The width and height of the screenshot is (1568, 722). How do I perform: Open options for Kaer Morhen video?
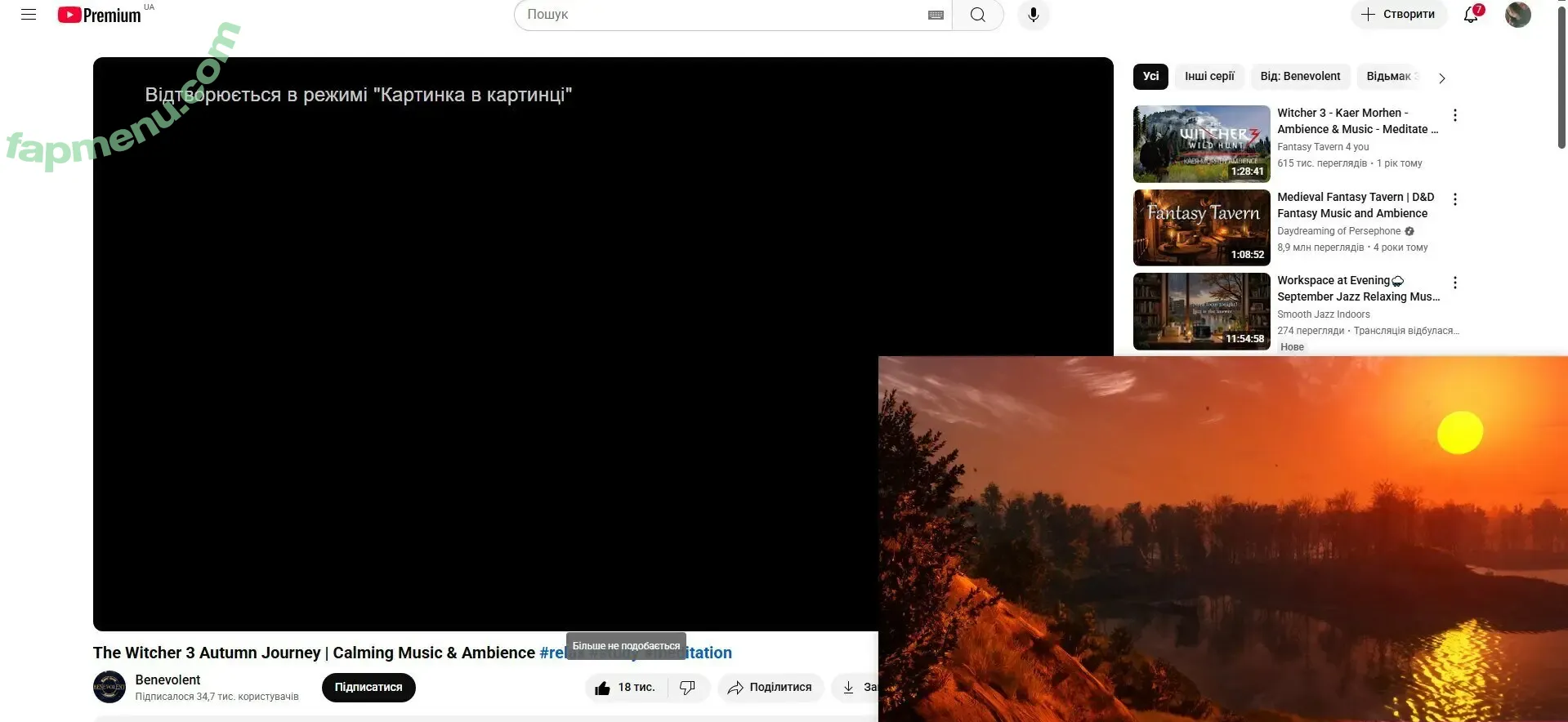[1454, 115]
